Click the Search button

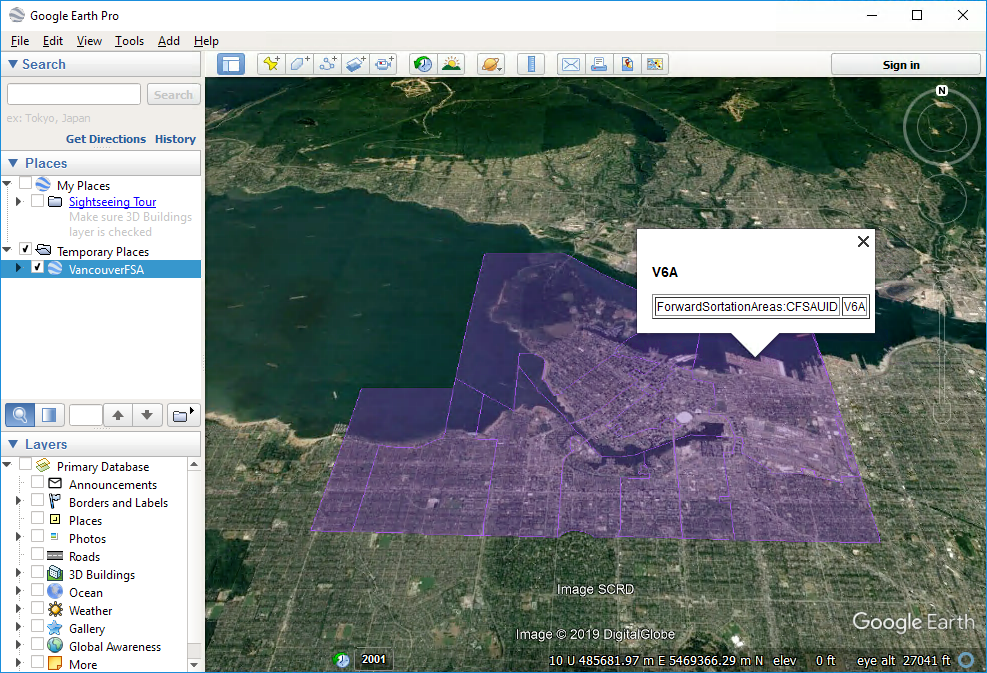pyautogui.click(x=173, y=94)
